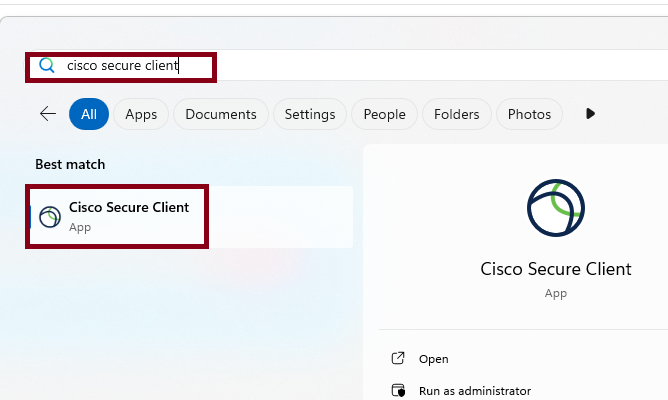The image size is (668, 400).
Task: Click the Cisco Secure Client title in preview pane
Action: [x=555, y=269]
